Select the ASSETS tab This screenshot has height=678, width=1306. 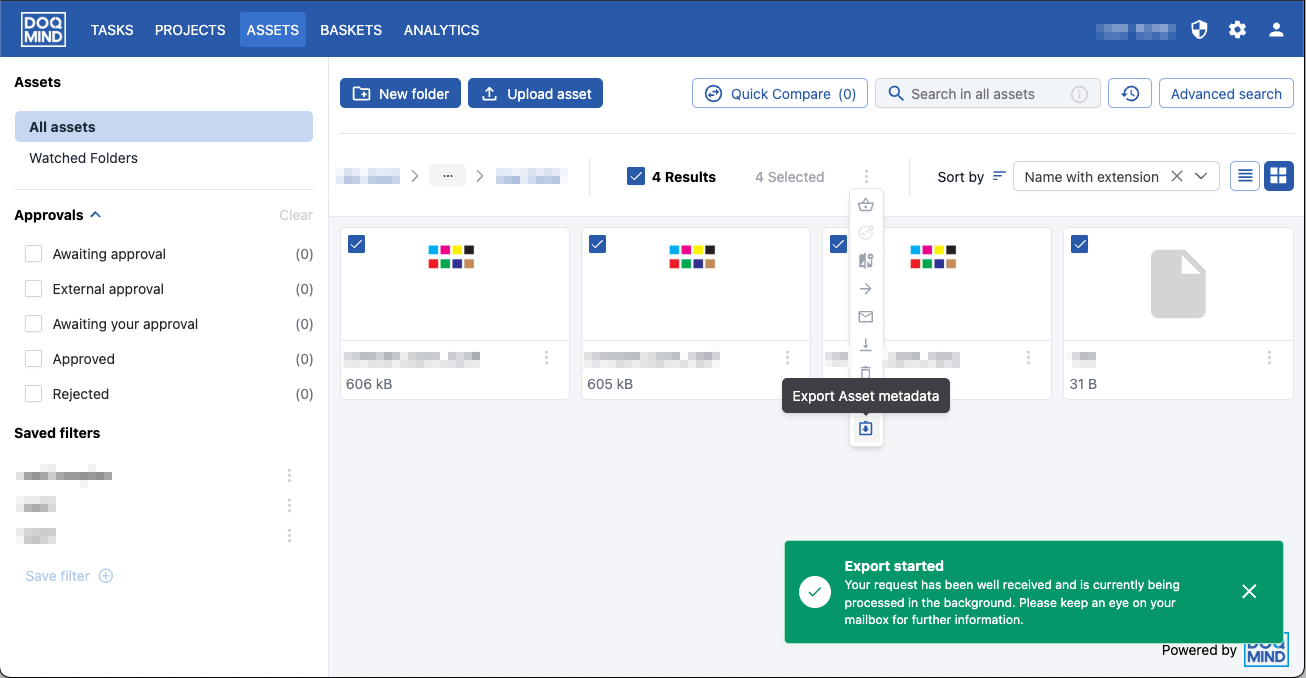point(273,30)
